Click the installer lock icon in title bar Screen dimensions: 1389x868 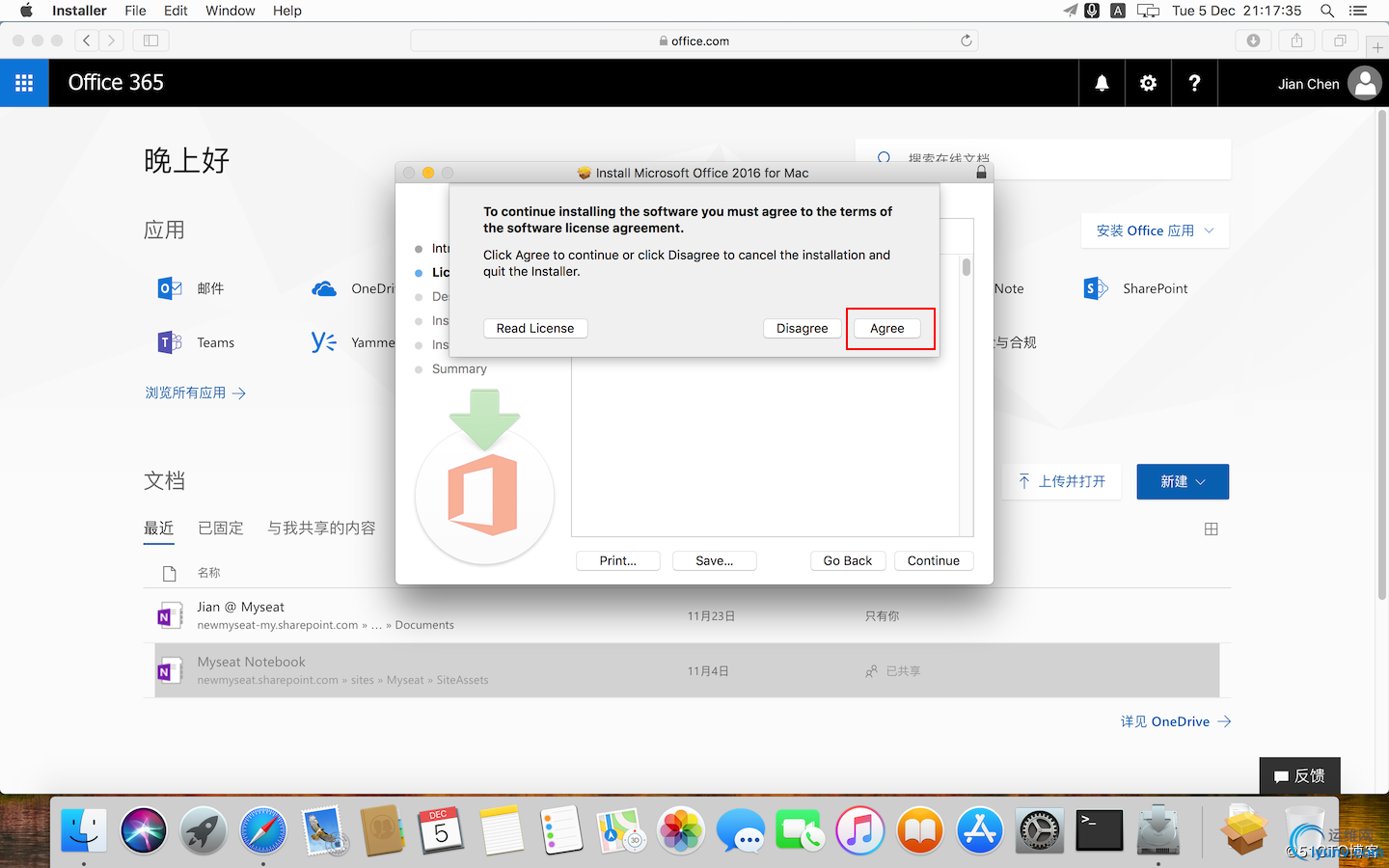pyautogui.click(x=981, y=173)
